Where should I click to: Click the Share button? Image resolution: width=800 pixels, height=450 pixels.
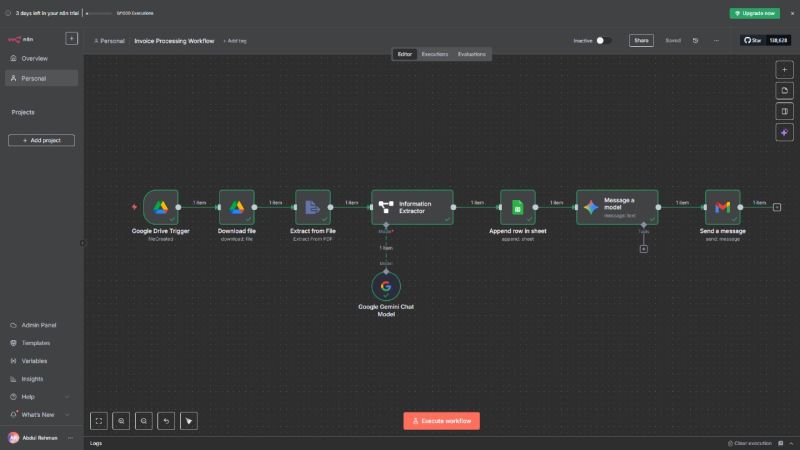641,40
